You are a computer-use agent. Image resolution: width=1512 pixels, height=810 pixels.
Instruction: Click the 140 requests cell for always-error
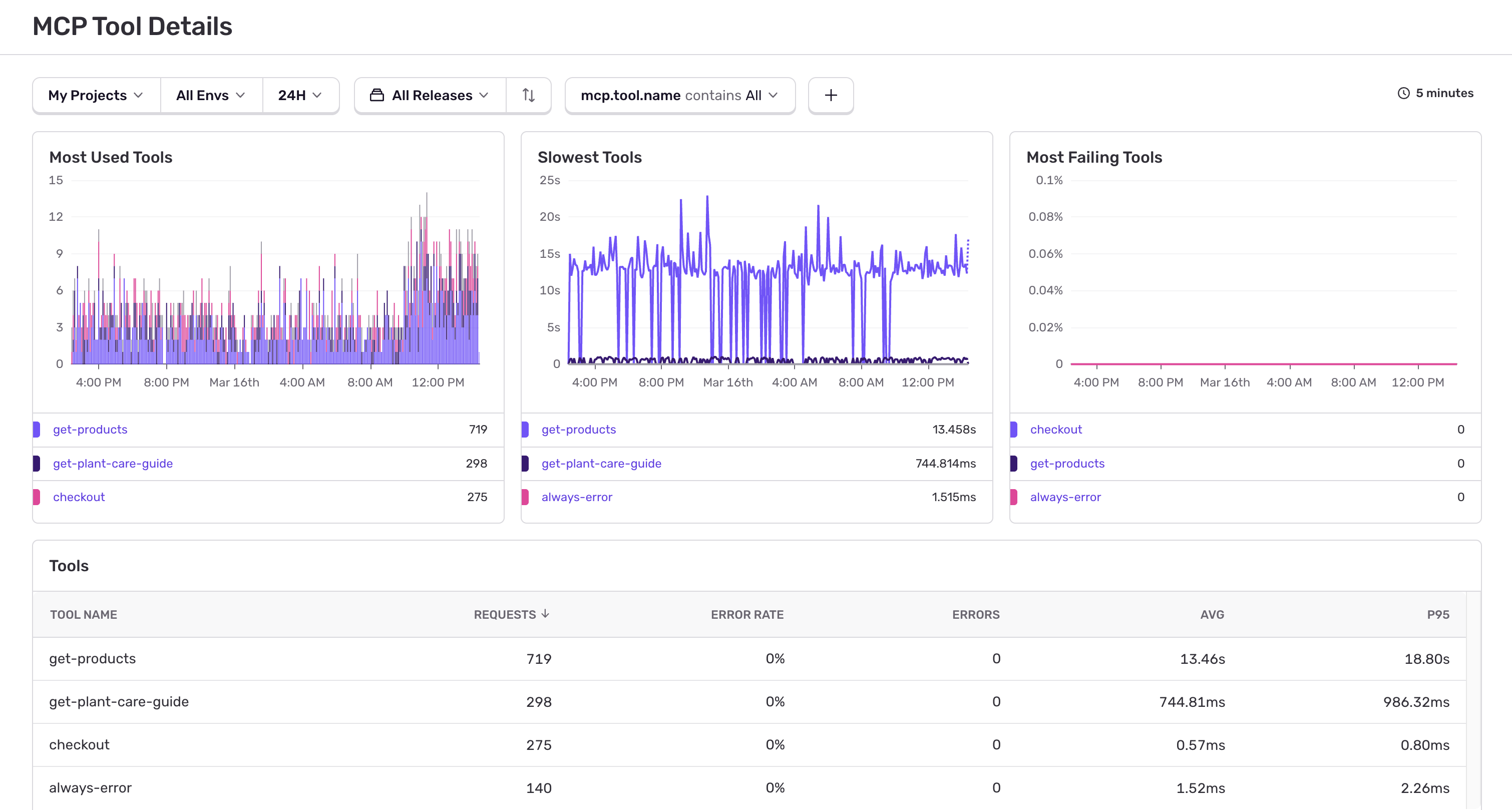click(x=539, y=787)
